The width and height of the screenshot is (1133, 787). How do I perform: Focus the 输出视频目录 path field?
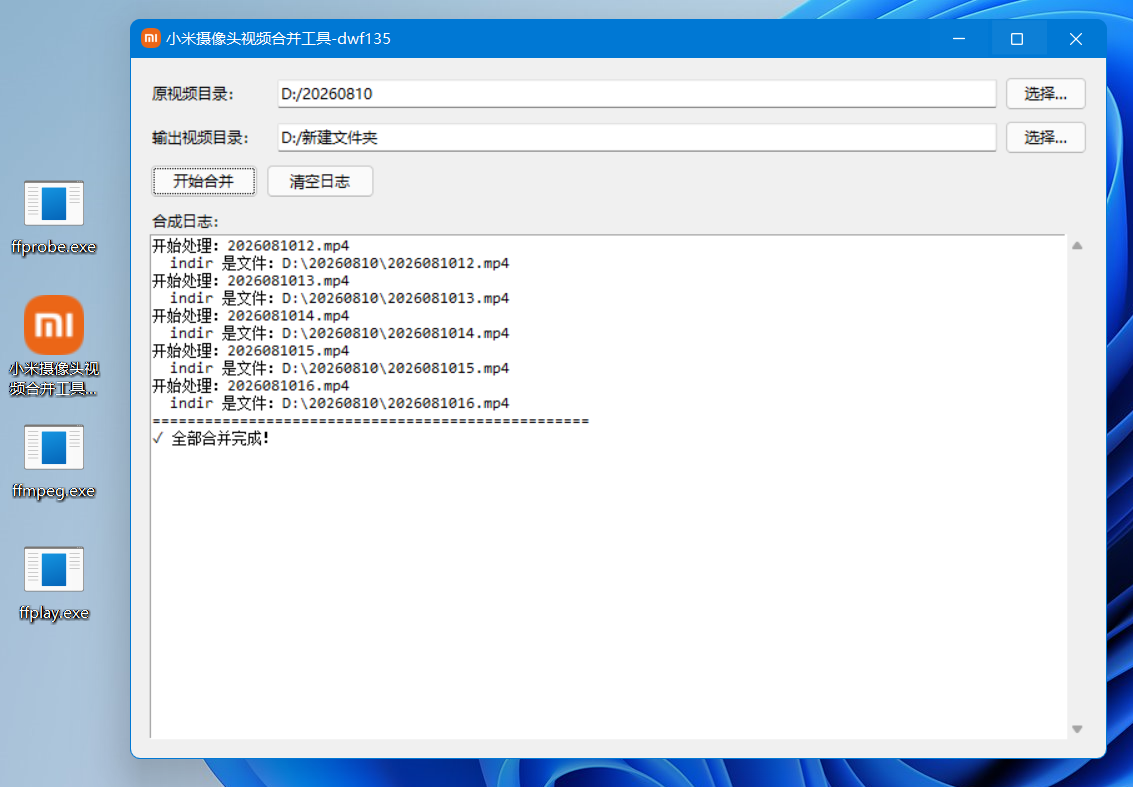[x=637, y=137]
